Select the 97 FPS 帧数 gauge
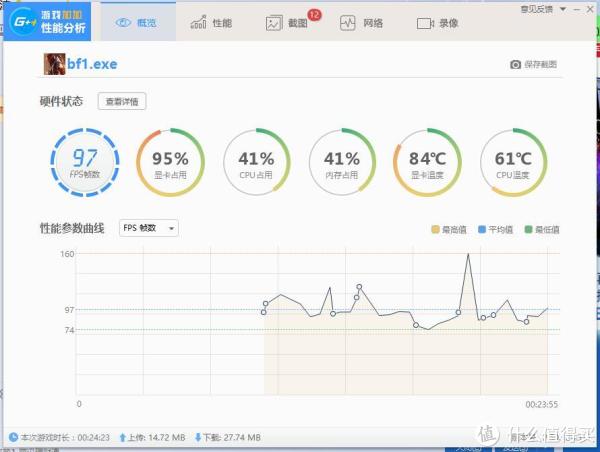Image resolution: width=600 pixels, height=452 pixels. coord(85,162)
